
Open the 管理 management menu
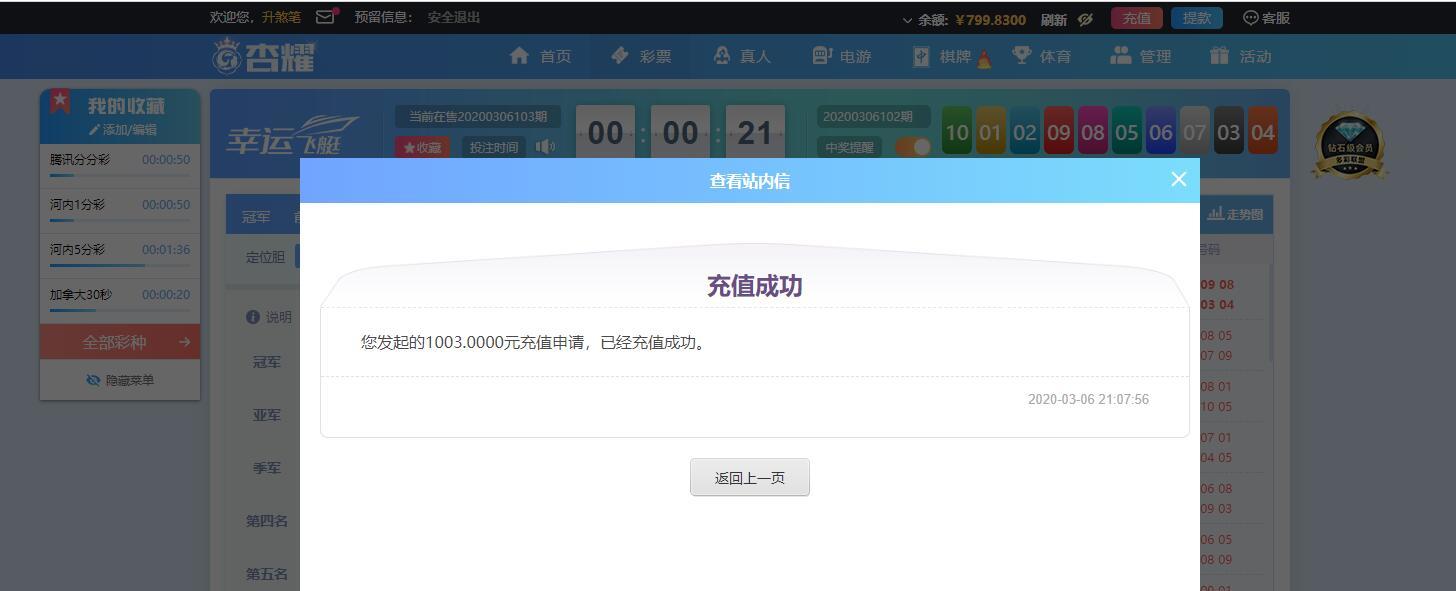pos(1141,56)
